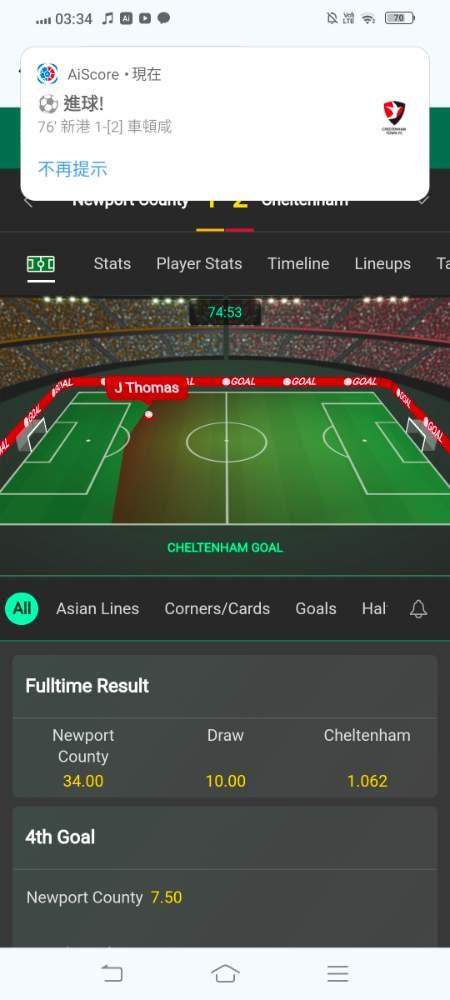
Task: Switch to the Timeline tab
Action: tap(298, 263)
